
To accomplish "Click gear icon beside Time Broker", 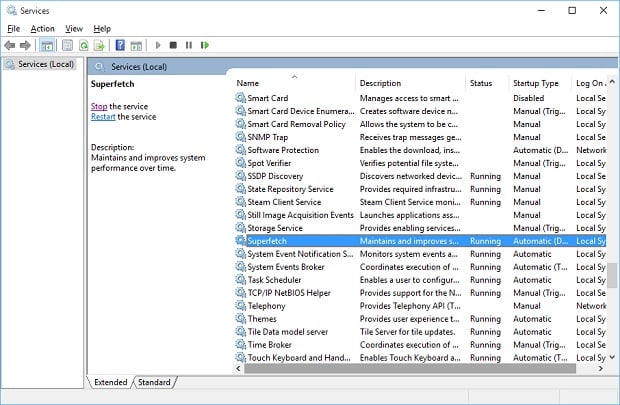I will pyautogui.click(x=240, y=344).
